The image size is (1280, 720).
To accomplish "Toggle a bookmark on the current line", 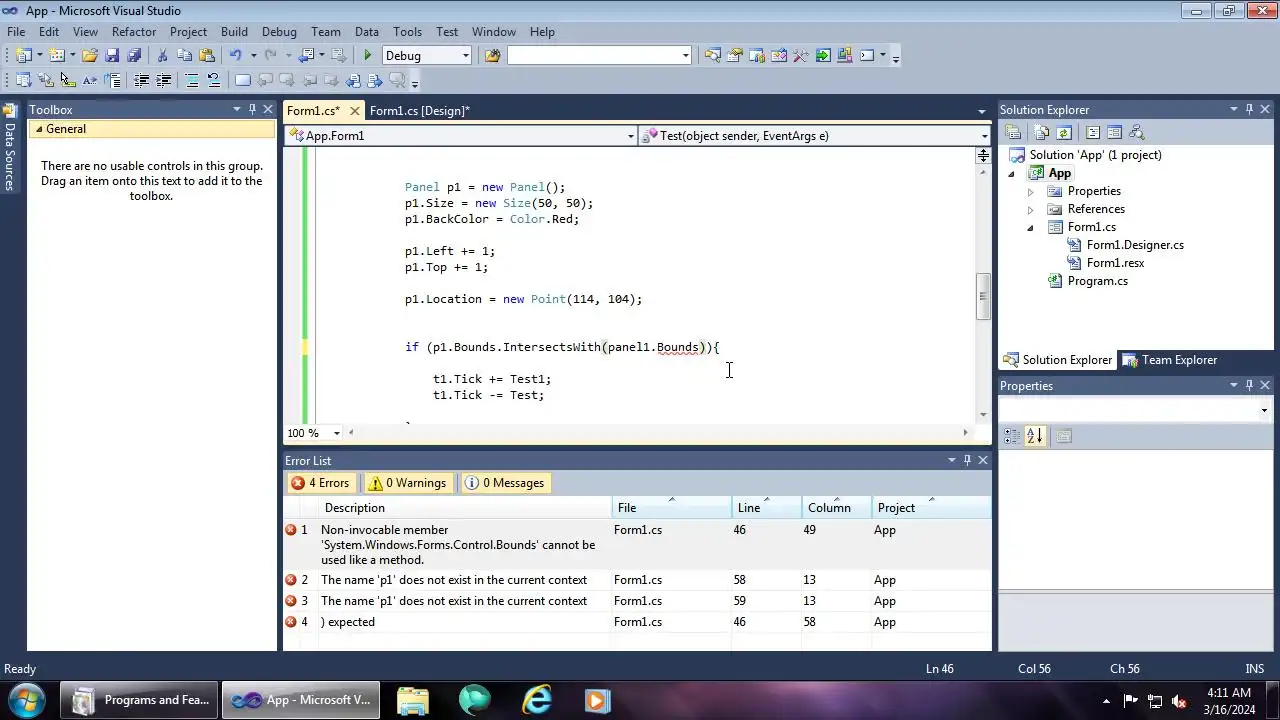I will point(242,81).
